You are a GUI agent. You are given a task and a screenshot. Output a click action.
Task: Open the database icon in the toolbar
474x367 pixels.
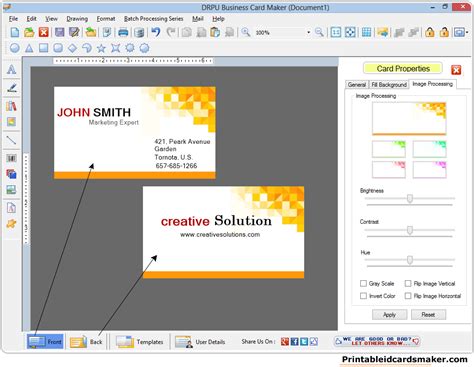[x=139, y=32]
